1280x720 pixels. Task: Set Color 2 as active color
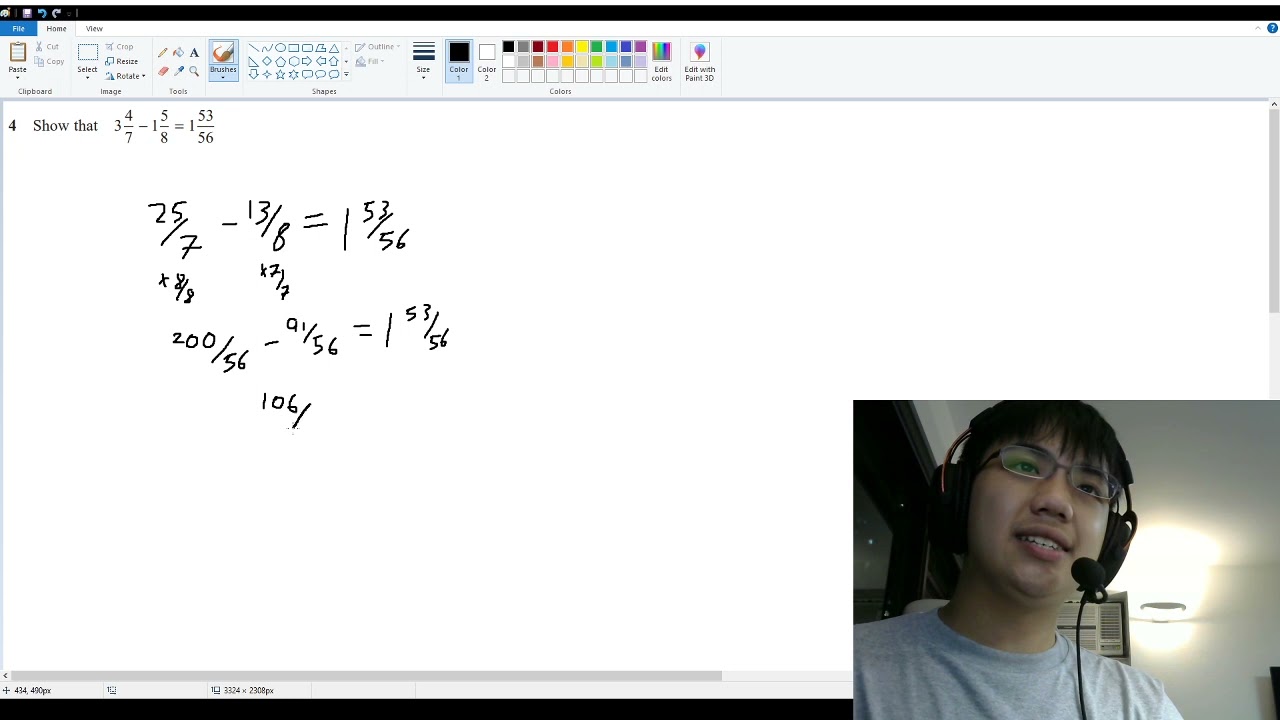487,62
